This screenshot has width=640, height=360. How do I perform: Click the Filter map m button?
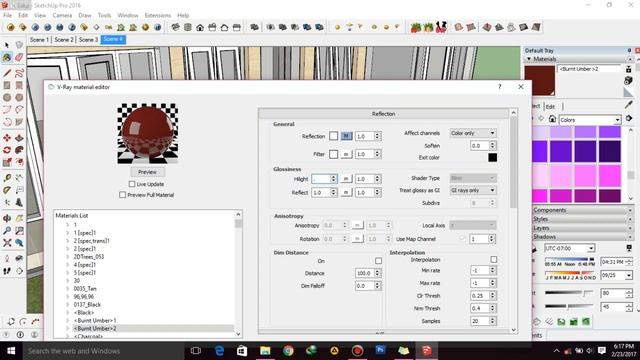pos(346,154)
